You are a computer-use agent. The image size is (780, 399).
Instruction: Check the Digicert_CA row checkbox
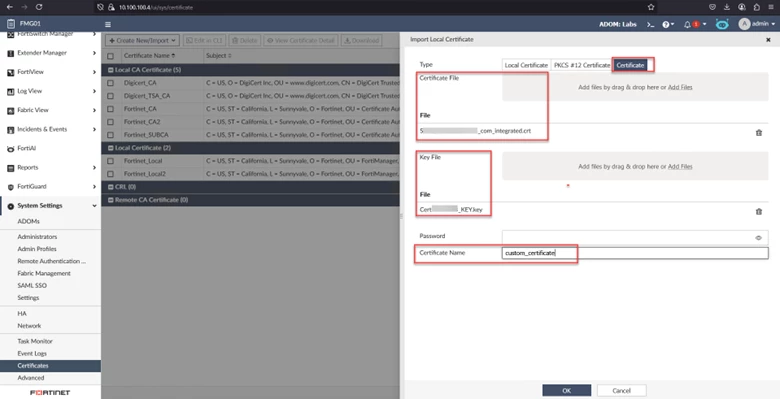click(110, 83)
